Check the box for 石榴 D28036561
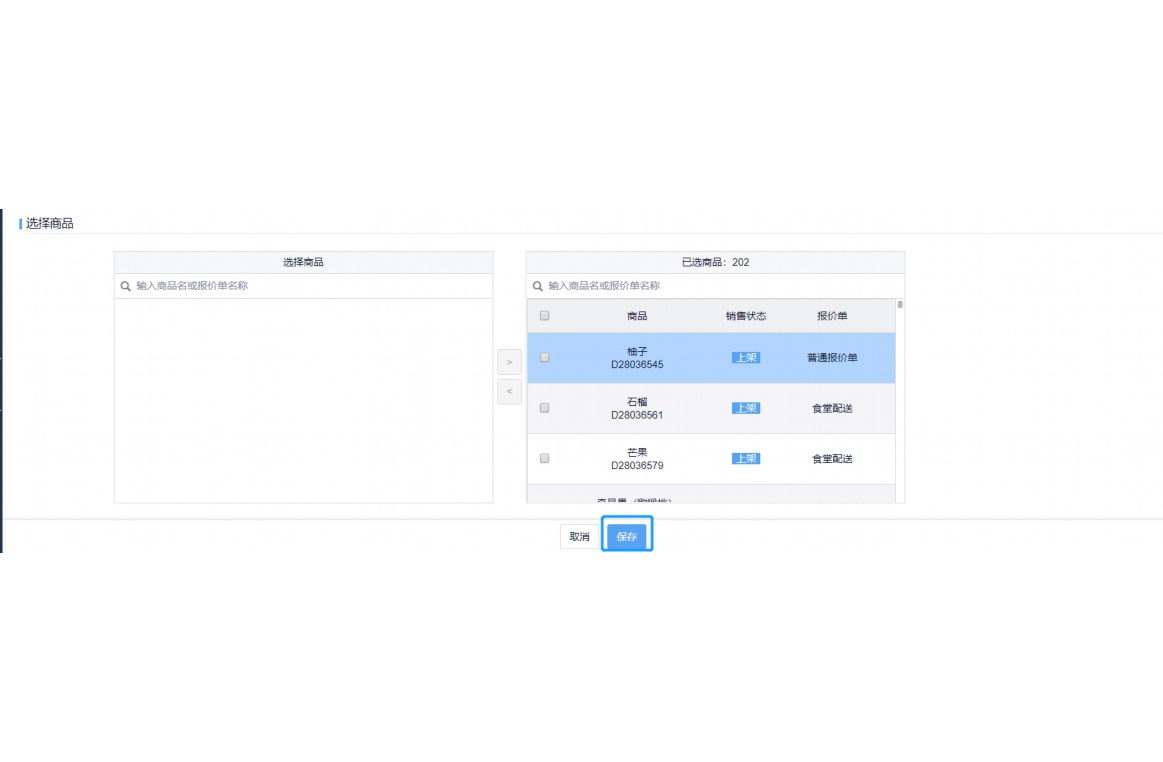Screen dimensions: 1163x762 click(544, 408)
